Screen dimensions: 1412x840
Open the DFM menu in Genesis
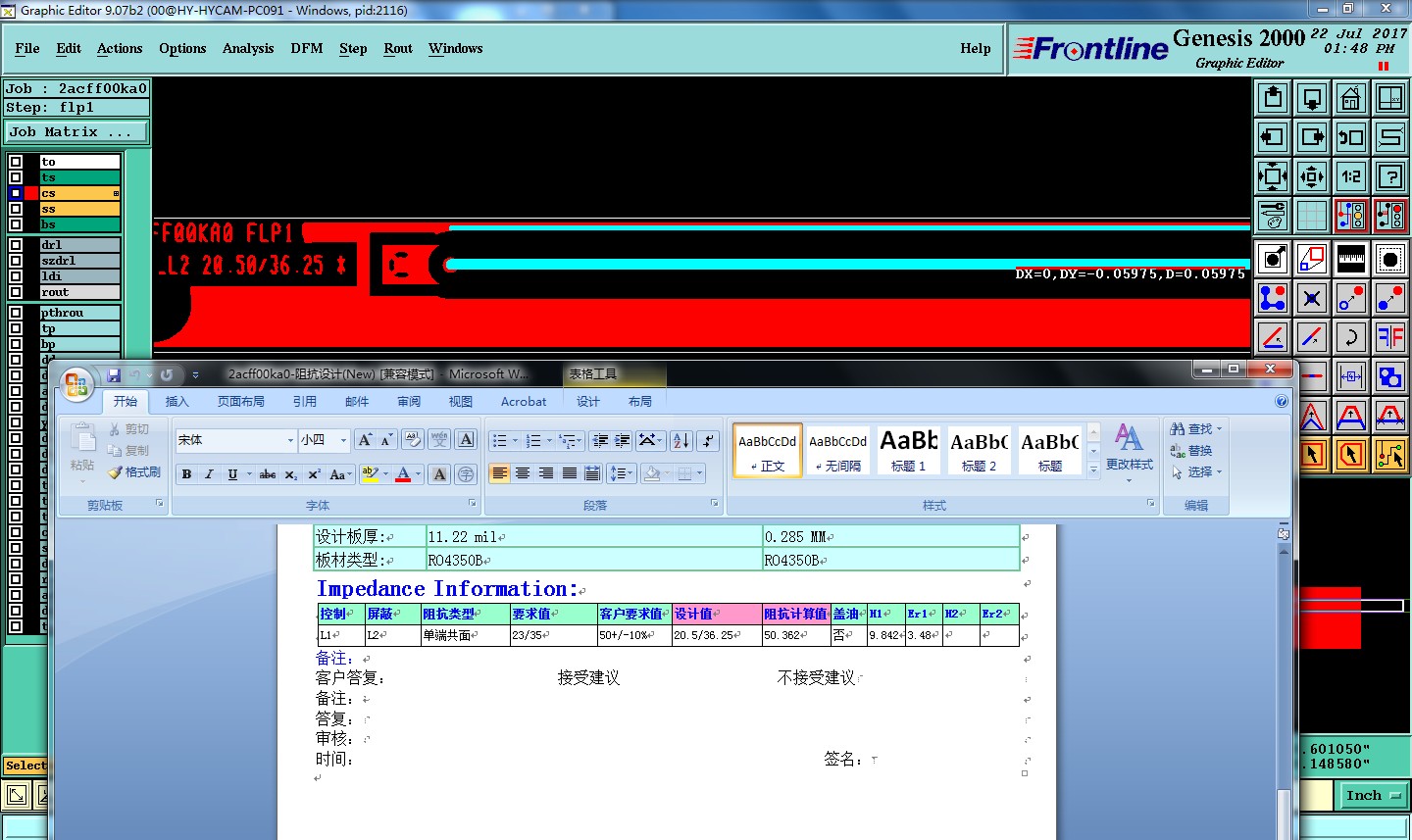tap(307, 48)
